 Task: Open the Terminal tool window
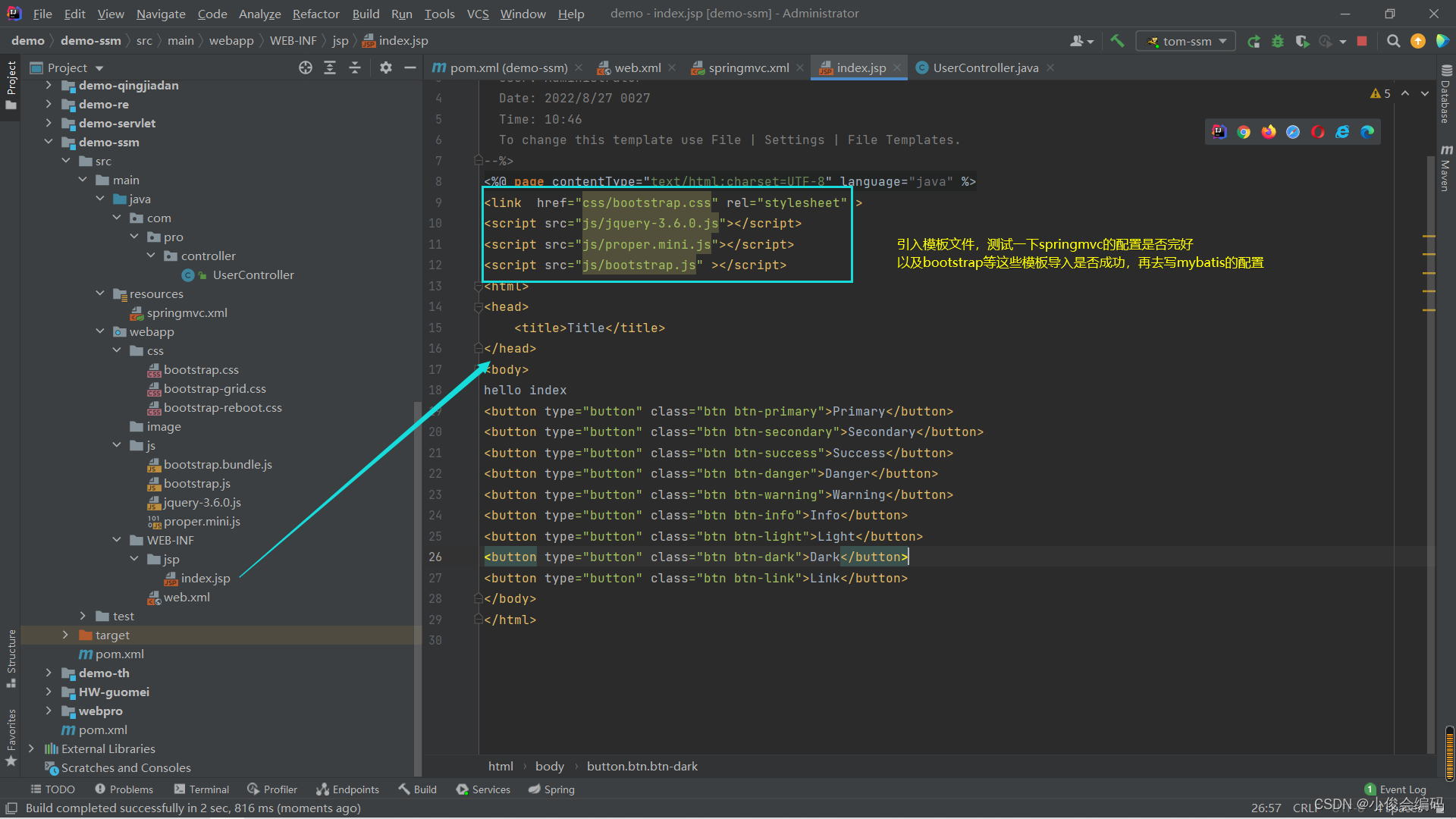pos(201,789)
